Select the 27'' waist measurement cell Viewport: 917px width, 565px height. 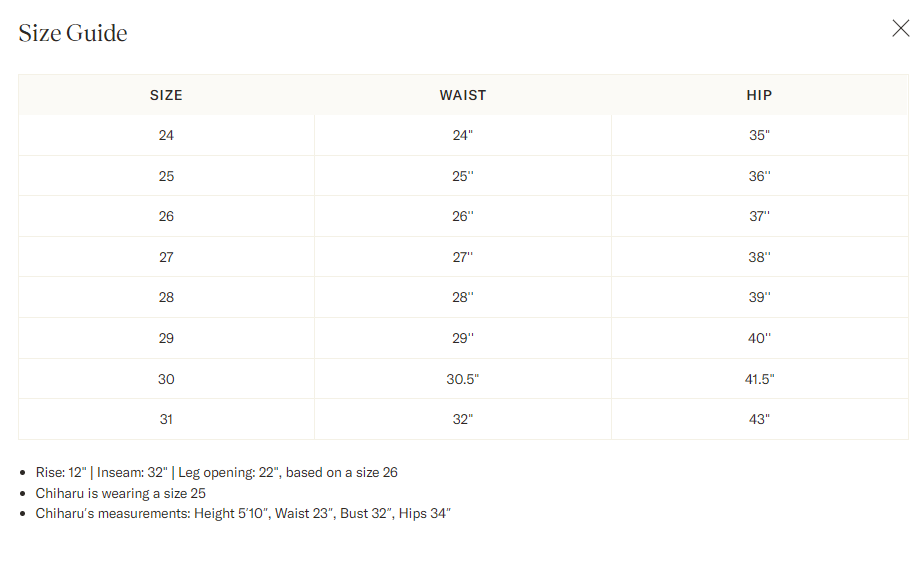point(462,257)
